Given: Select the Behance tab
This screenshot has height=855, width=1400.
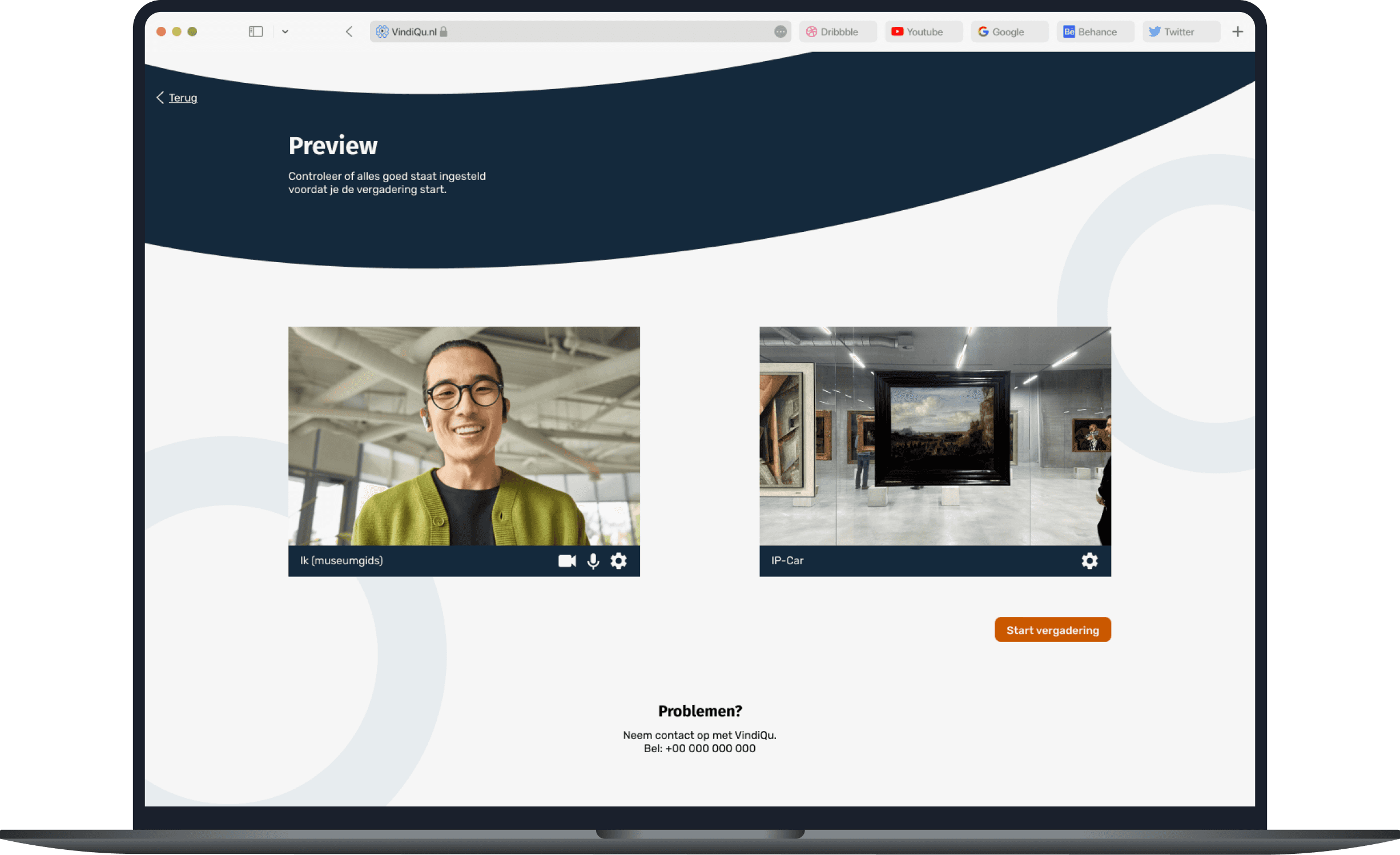Looking at the screenshot, I should (1095, 32).
